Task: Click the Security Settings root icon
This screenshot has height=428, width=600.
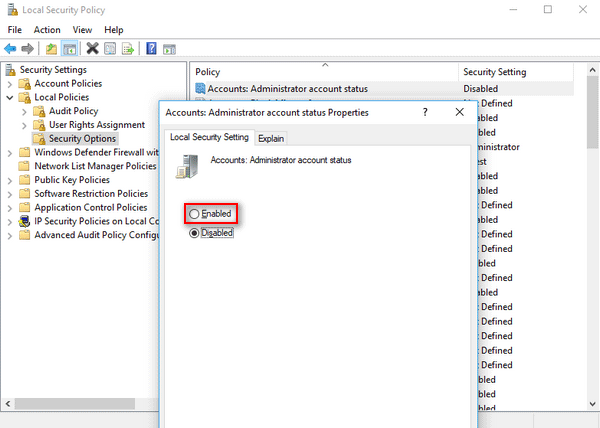Action: tap(10, 70)
